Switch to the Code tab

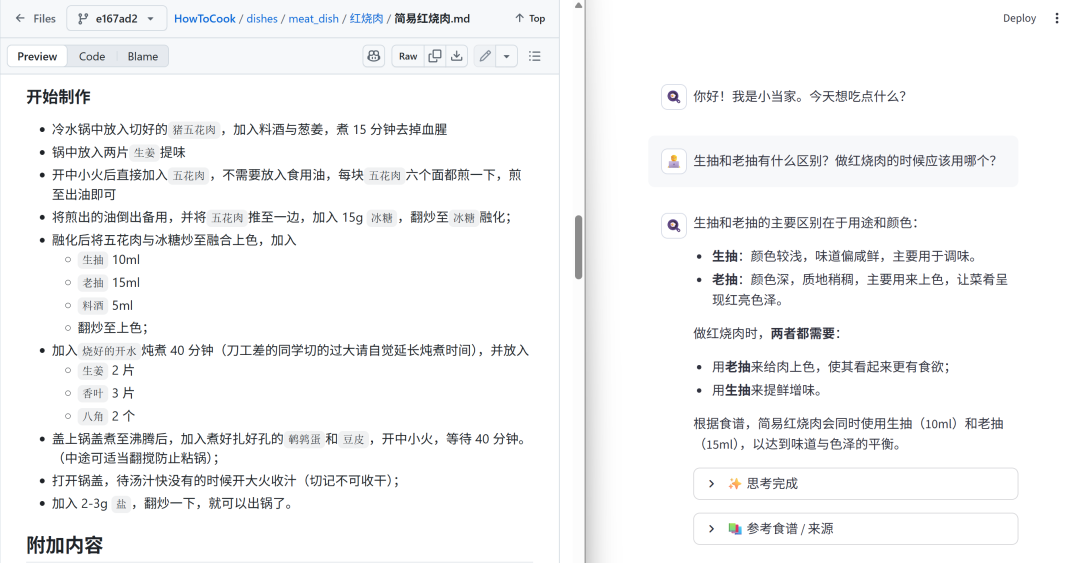coord(92,57)
